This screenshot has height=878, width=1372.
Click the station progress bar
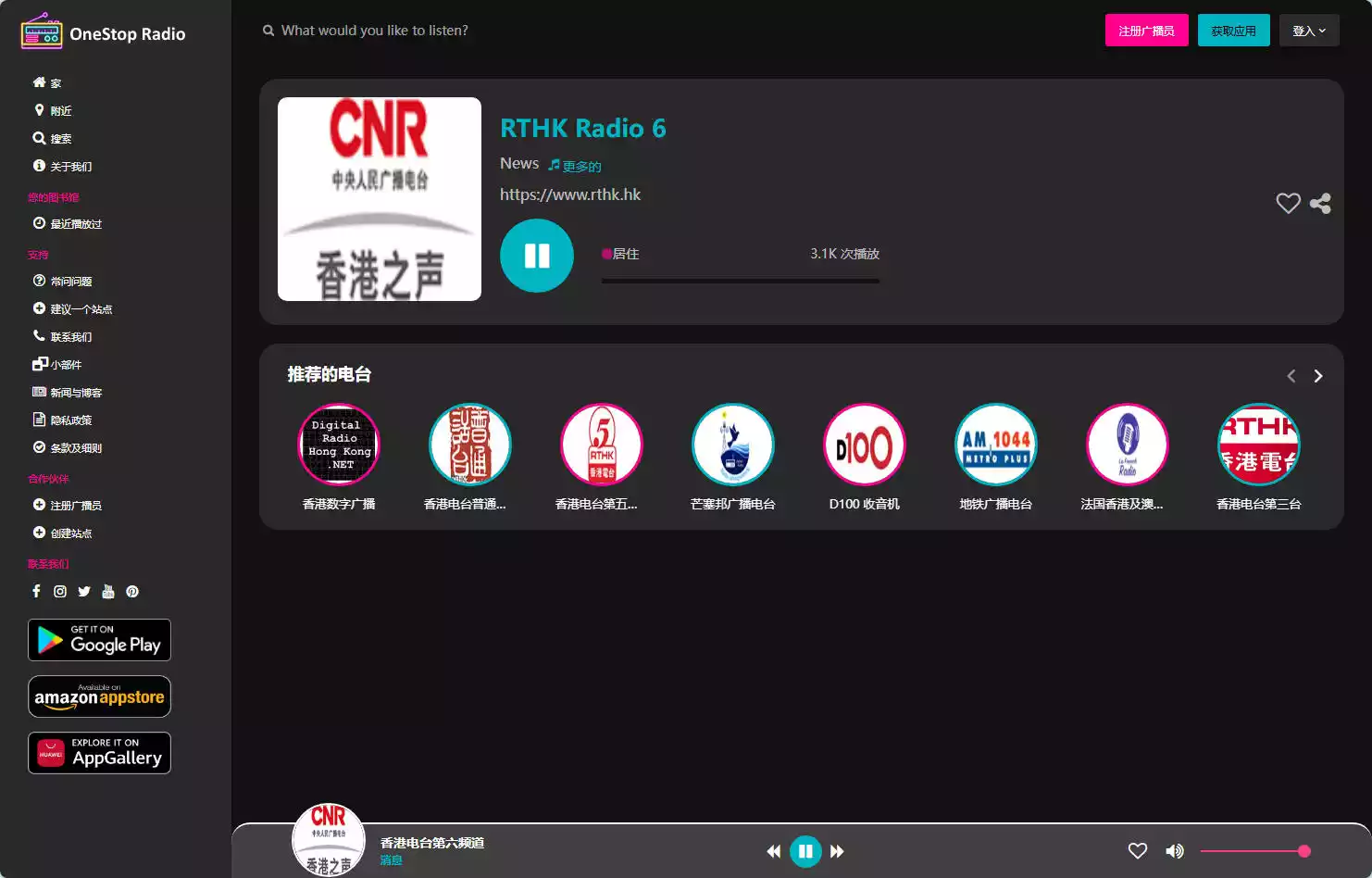pos(741,281)
